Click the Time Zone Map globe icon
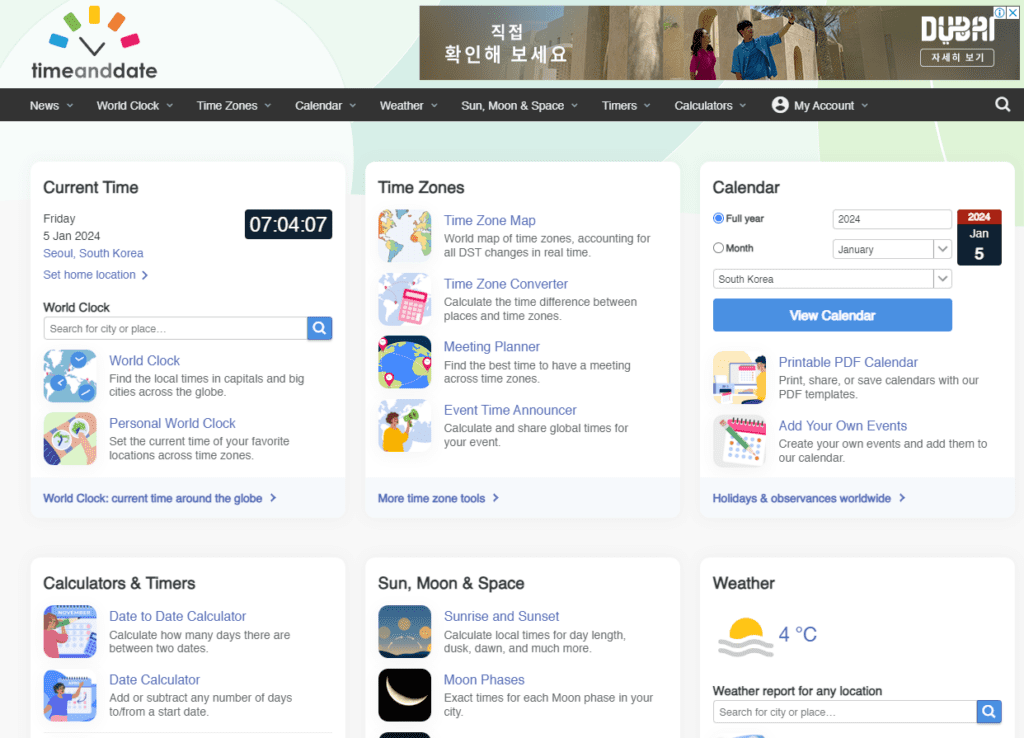Viewport: 1024px width, 738px height. pyautogui.click(x=404, y=236)
